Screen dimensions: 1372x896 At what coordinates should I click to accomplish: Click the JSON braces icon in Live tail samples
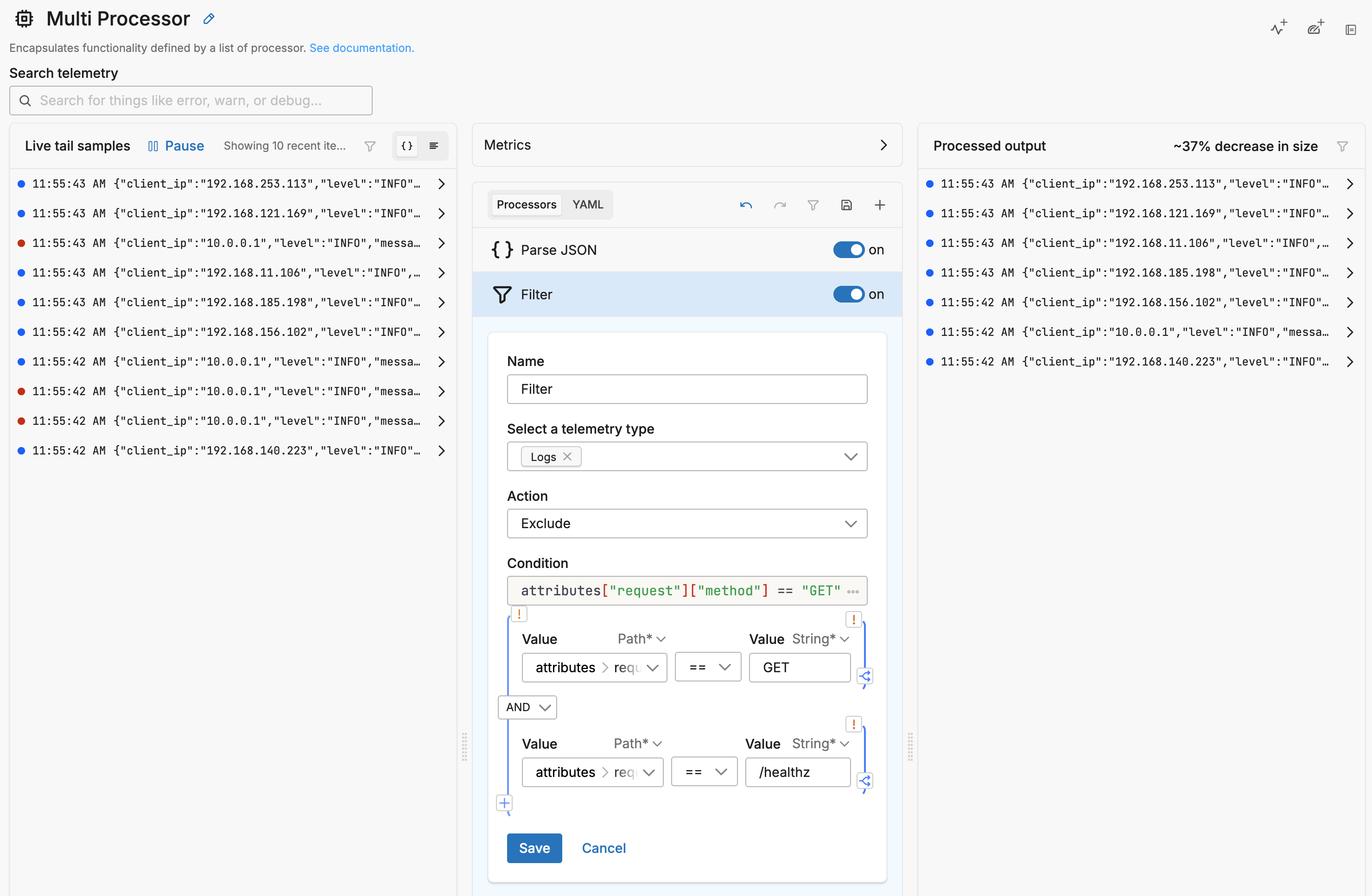click(x=407, y=146)
